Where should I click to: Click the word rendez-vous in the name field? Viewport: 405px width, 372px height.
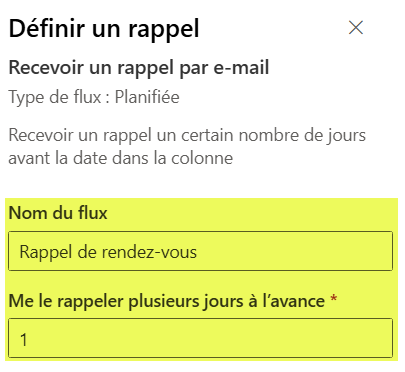point(149,252)
